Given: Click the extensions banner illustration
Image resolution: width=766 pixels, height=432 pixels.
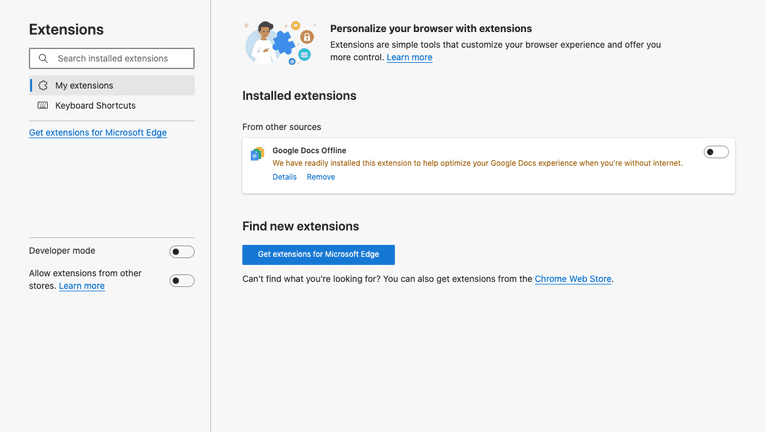Looking at the screenshot, I should click(279, 43).
